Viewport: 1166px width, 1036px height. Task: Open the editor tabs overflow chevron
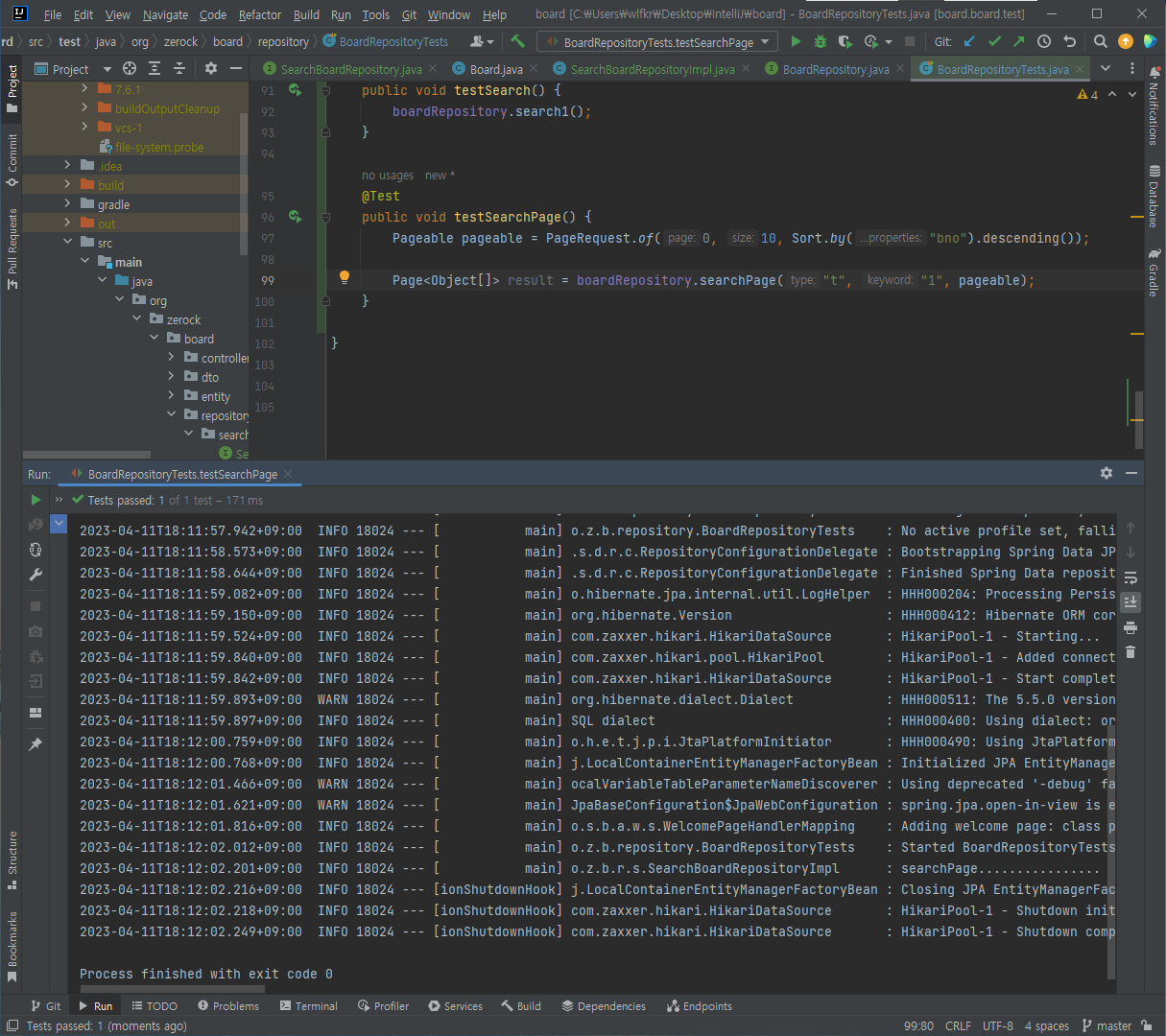click(x=1106, y=68)
